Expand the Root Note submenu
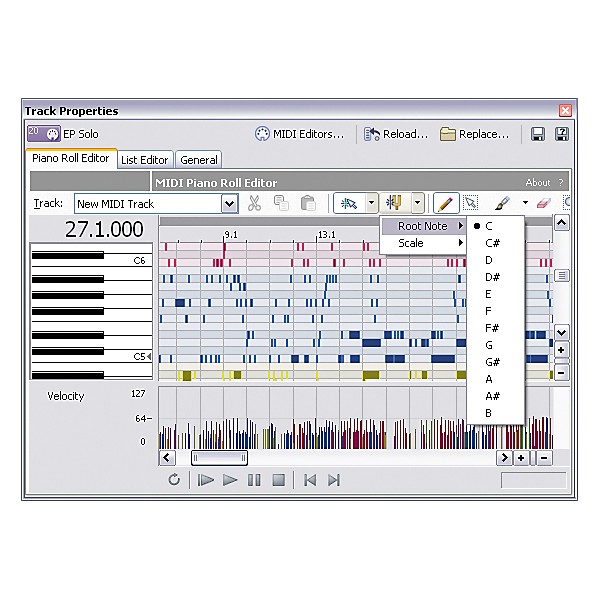600x600 pixels. tap(423, 226)
